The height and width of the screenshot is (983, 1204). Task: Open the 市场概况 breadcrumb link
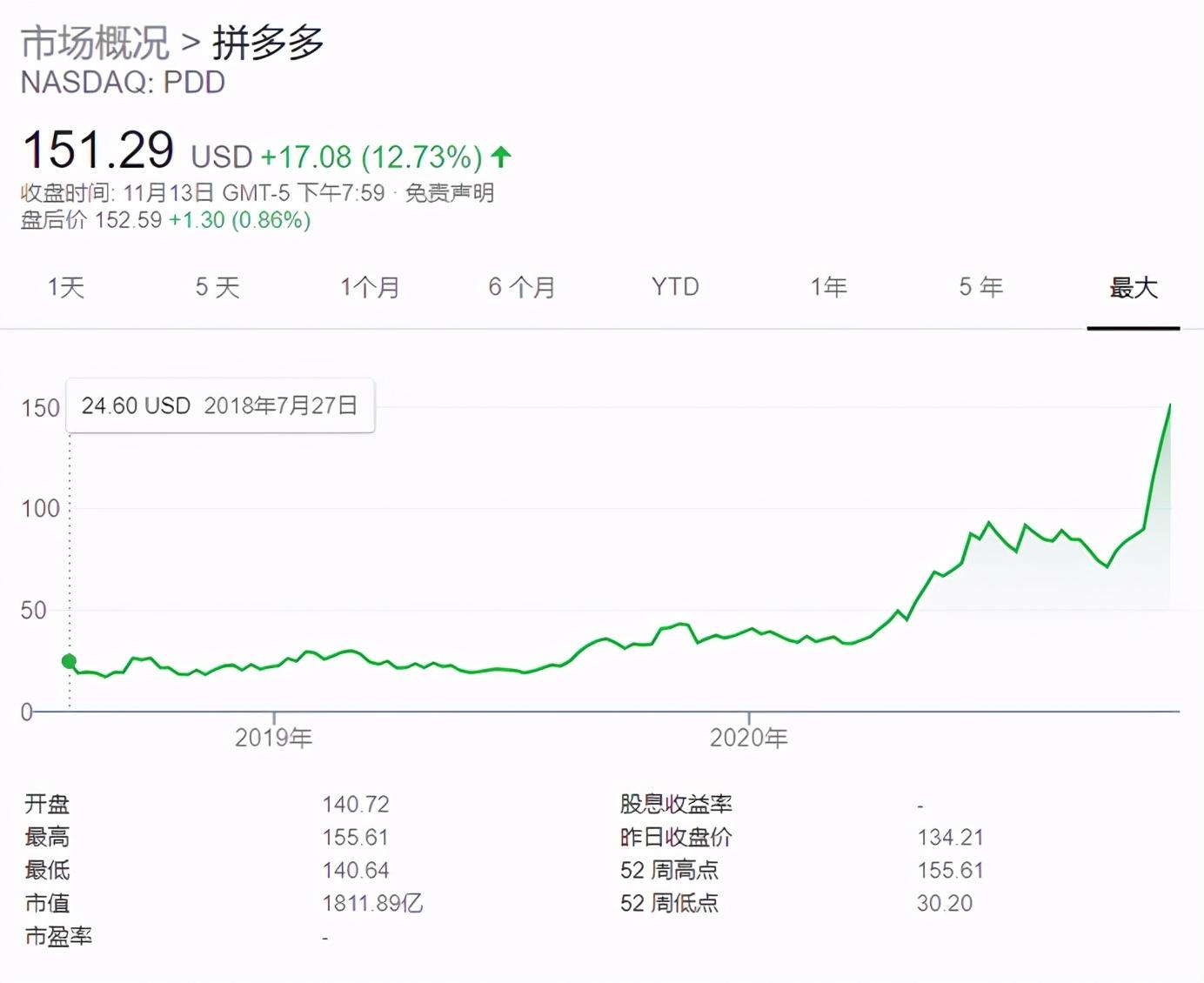pos(95,43)
